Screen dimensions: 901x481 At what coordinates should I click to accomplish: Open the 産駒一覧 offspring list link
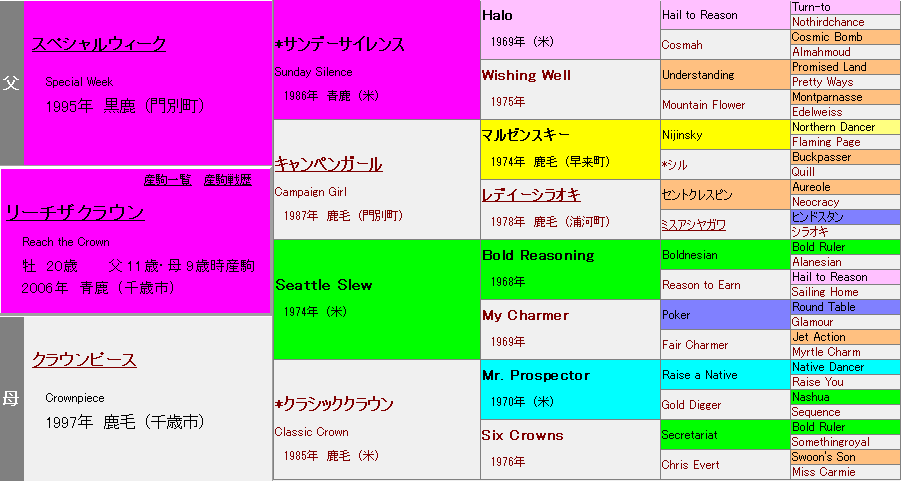click(x=167, y=180)
